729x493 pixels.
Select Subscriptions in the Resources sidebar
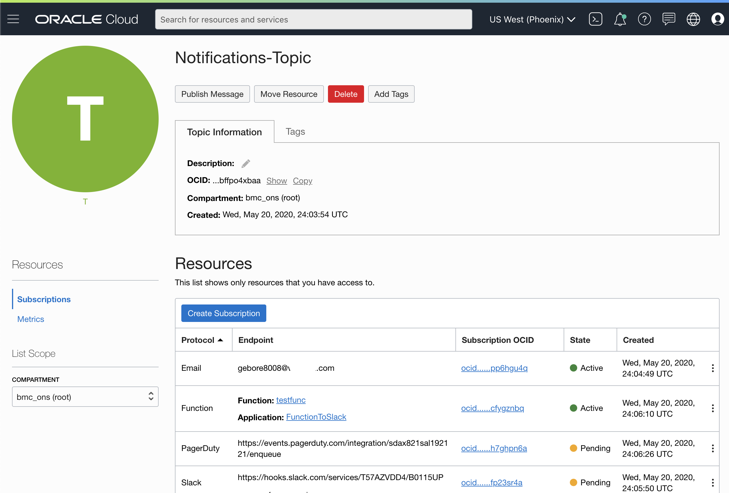point(44,299)
